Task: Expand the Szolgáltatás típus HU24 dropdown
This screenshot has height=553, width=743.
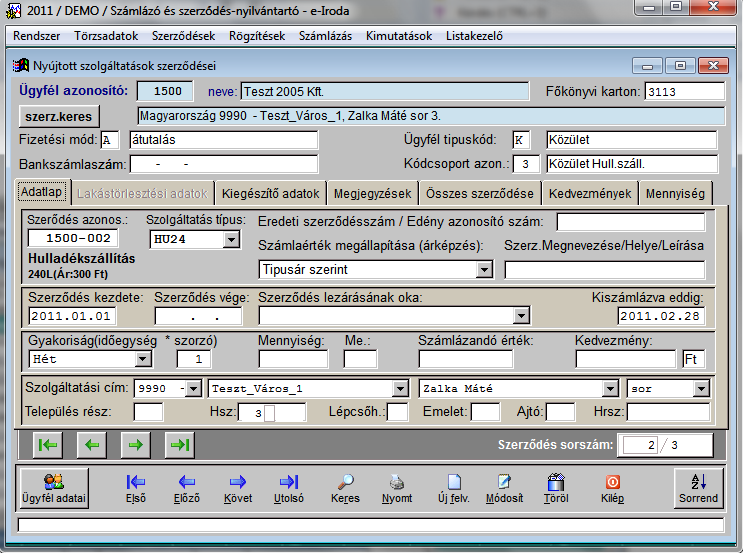Action: tap(232, 239)
